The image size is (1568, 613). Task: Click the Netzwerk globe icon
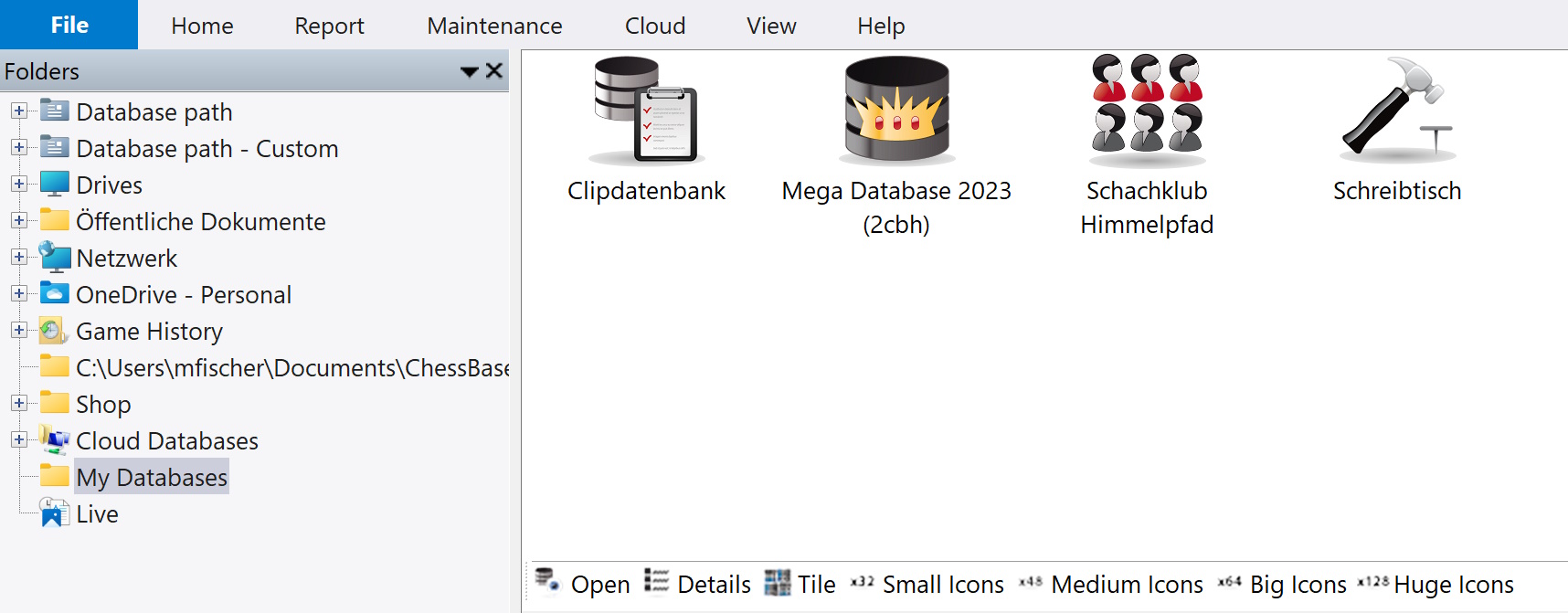(x=55, y=257)
